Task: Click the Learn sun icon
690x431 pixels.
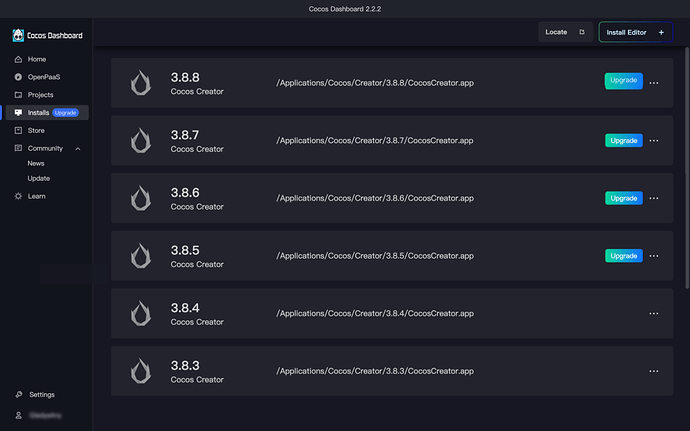Action: pos(18,196)
